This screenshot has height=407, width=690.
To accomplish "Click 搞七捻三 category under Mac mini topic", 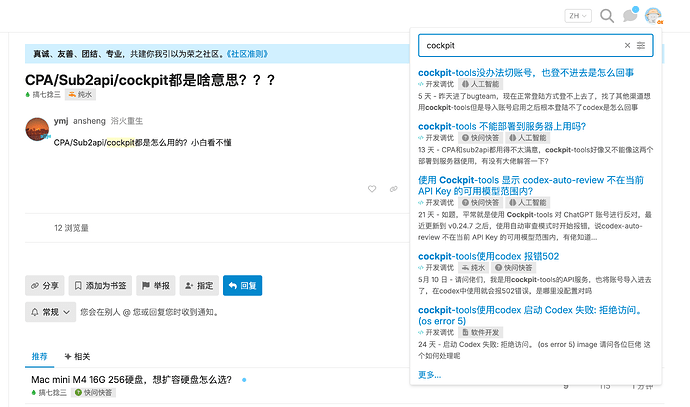I will pos(49,392).
